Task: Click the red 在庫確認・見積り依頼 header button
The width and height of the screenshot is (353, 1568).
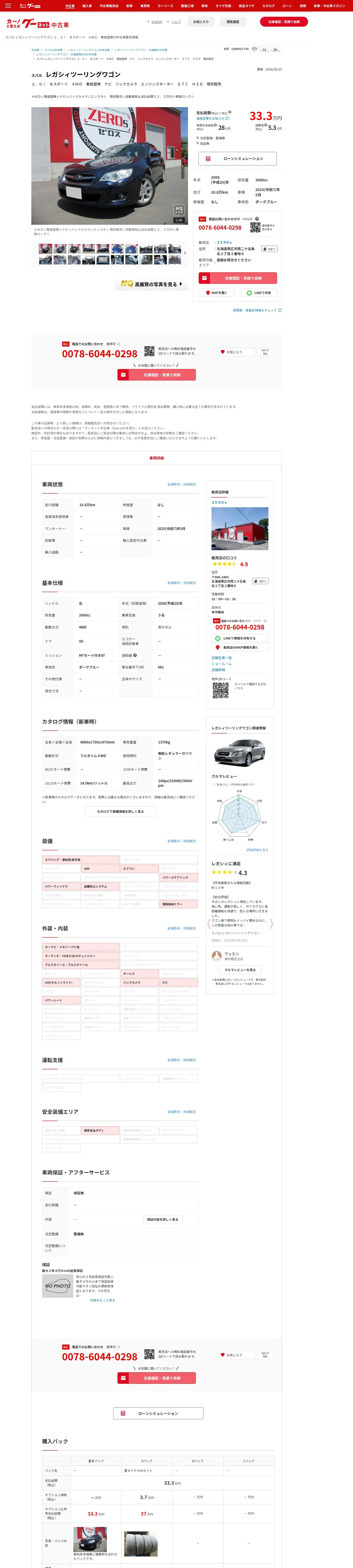Action: [x=284, y=21]
